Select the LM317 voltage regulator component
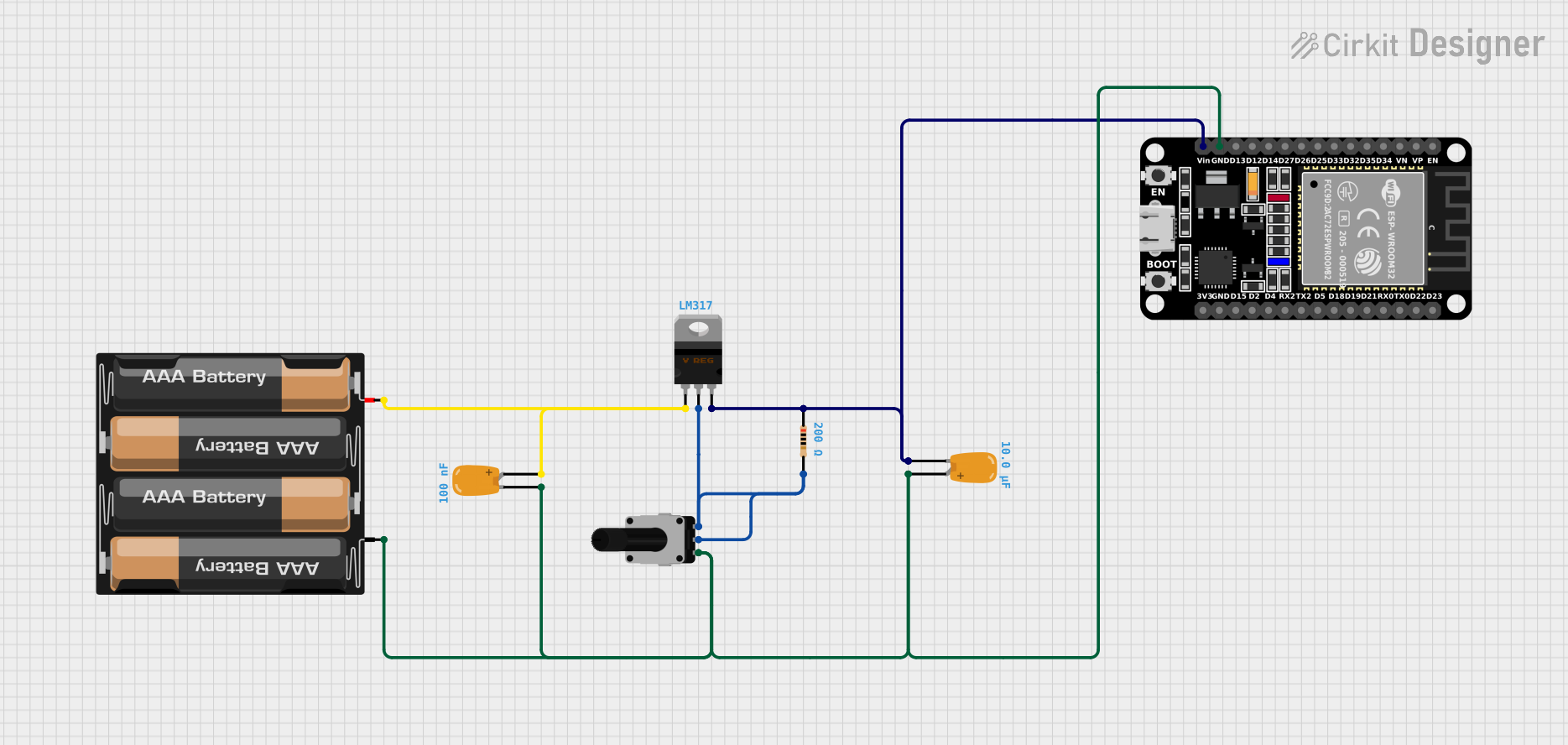 pyautogui.click(x=698, y=351)
